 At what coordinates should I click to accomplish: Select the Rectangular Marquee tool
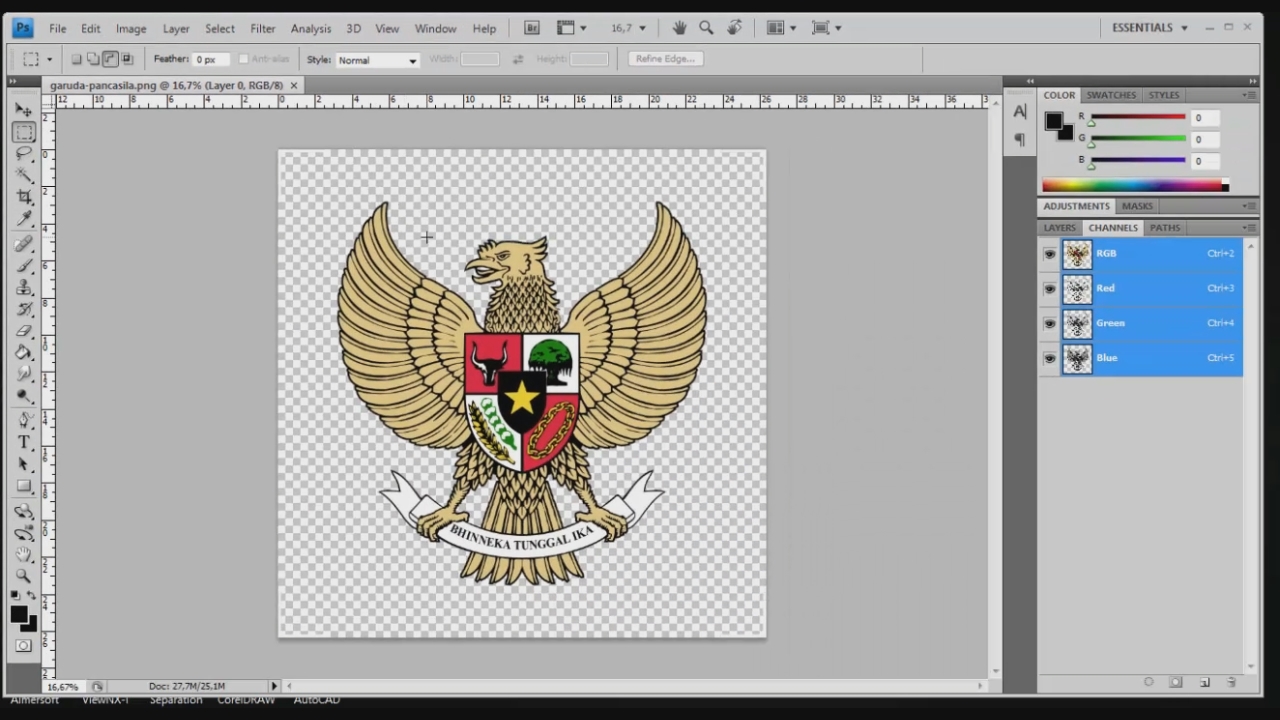click(x=24, y=132)
